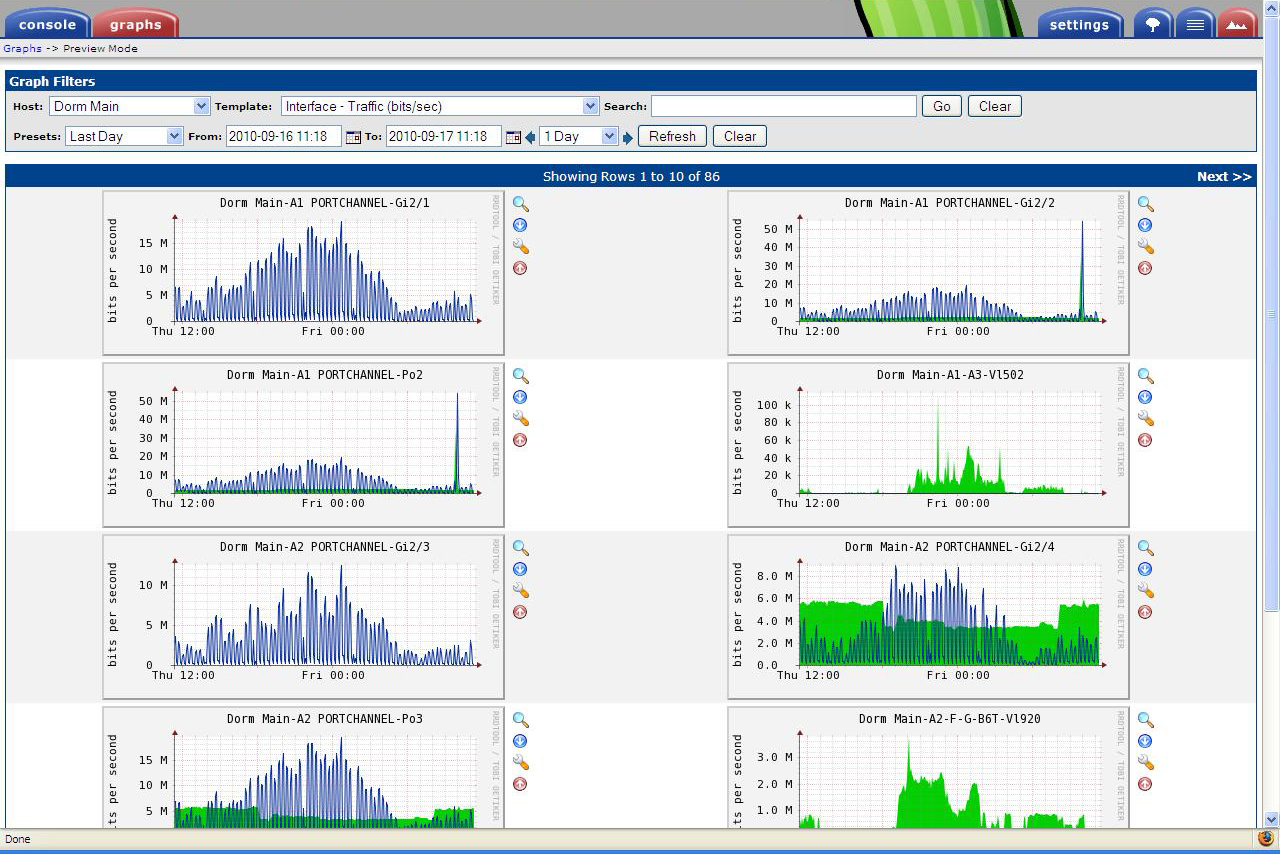This screenshot has width=1280, height=854.
Task: Click 'Showing Rows 1 to 10 of 86' text
Action: coord(631,176)
